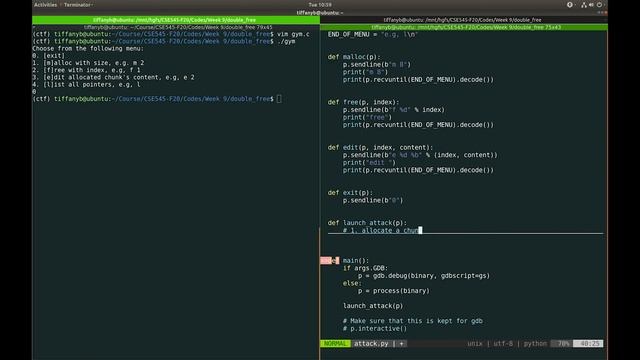Image resolution: width=640 pixels, height=360 pixels.
Task: Click the 'p = process(binary)' line
Action: tap(393, 291)
